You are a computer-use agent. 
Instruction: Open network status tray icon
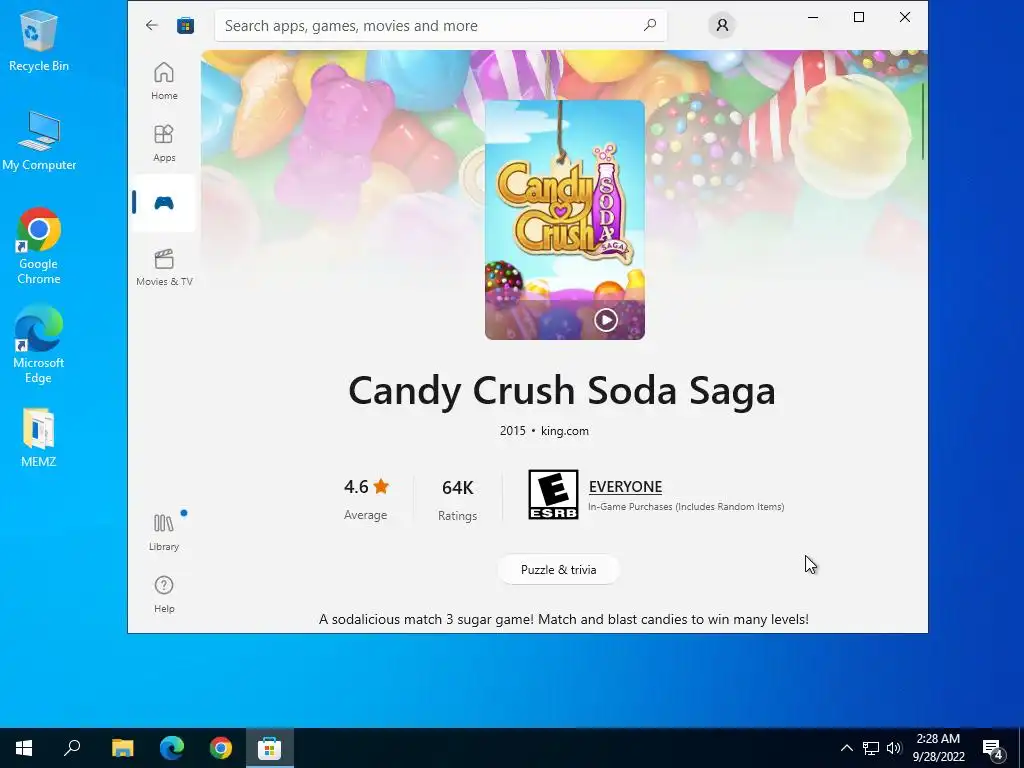(871, 748)
